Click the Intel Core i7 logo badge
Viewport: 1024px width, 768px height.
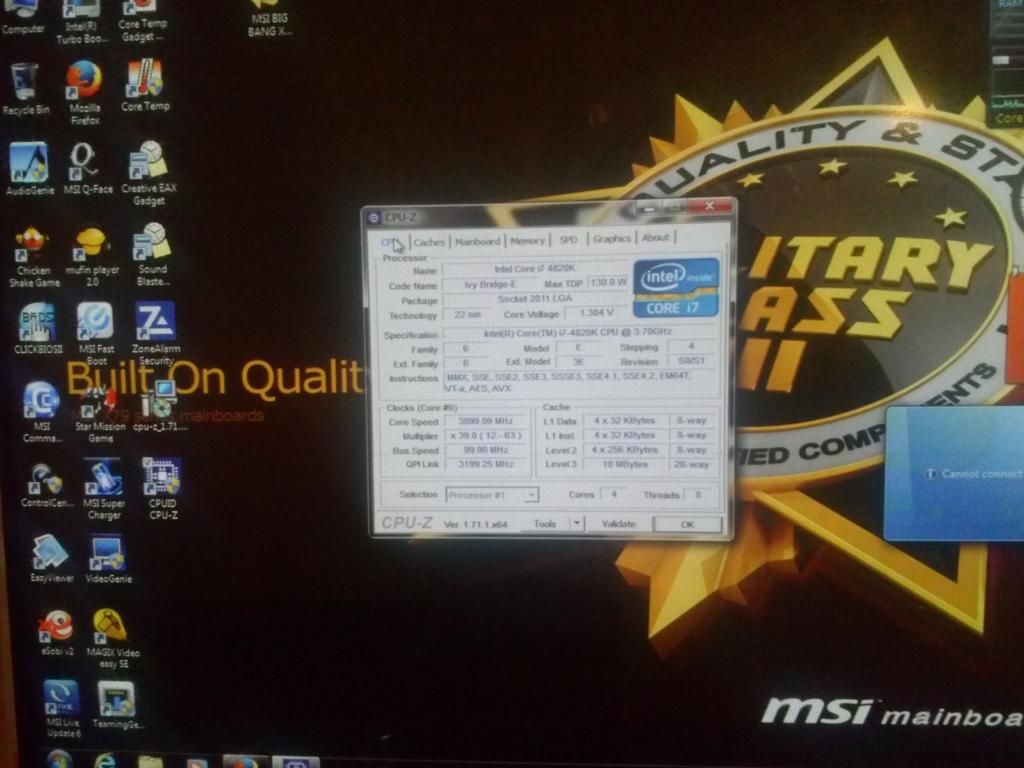(x=676, y=287)
